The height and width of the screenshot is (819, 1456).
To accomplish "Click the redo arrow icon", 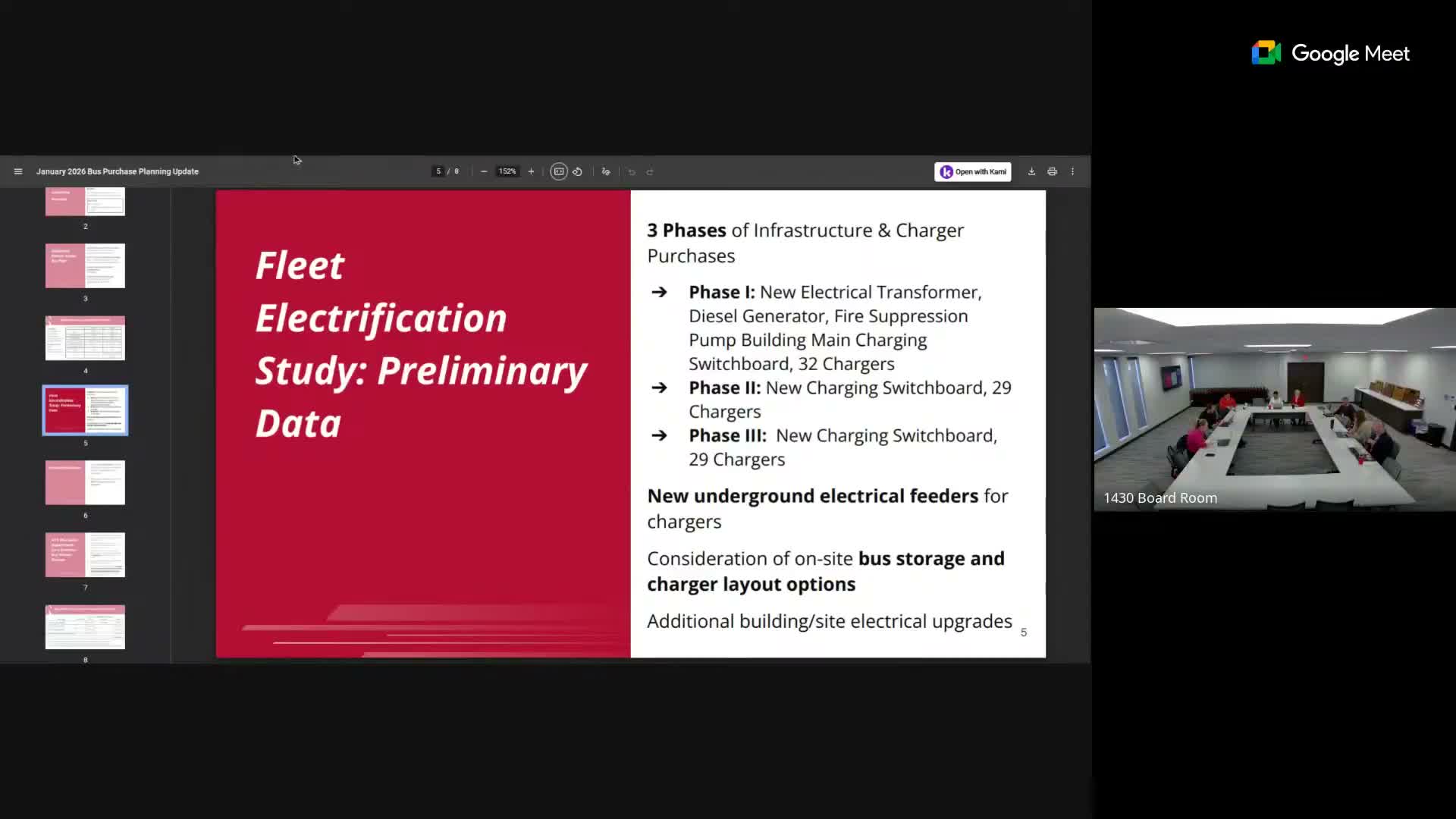I will (650, 172).
